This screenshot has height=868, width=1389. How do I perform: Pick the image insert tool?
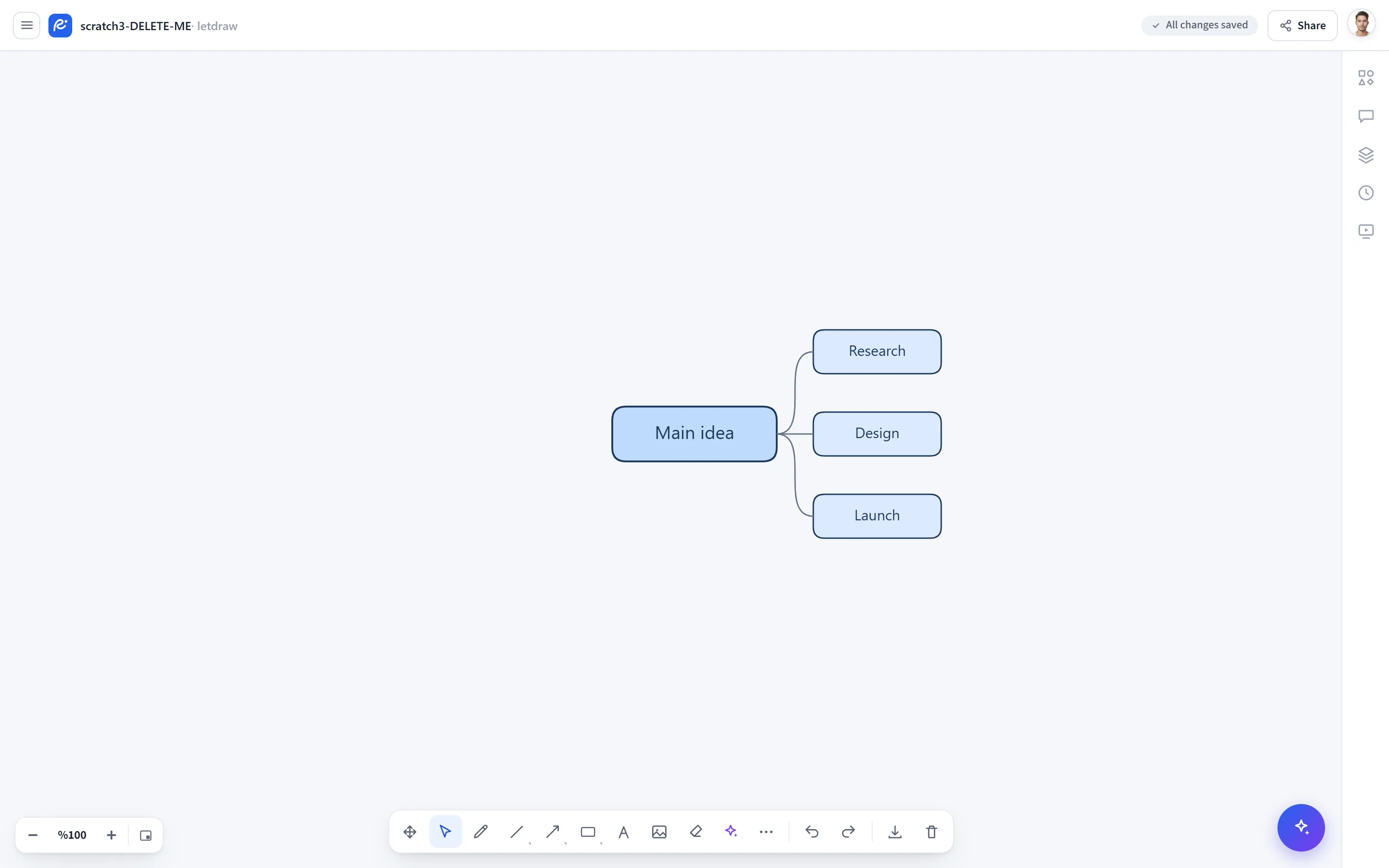tap(659, 832)
